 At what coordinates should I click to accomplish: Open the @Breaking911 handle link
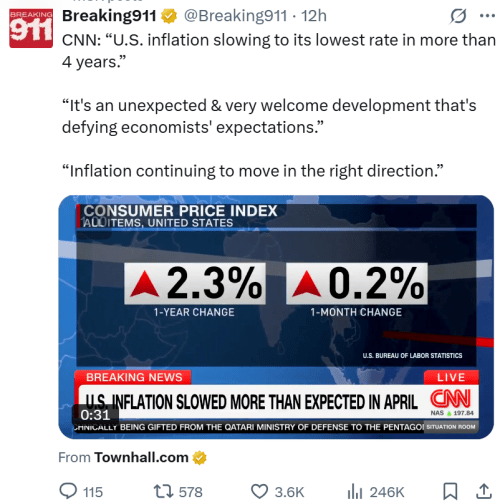click(x=235, y=16)
